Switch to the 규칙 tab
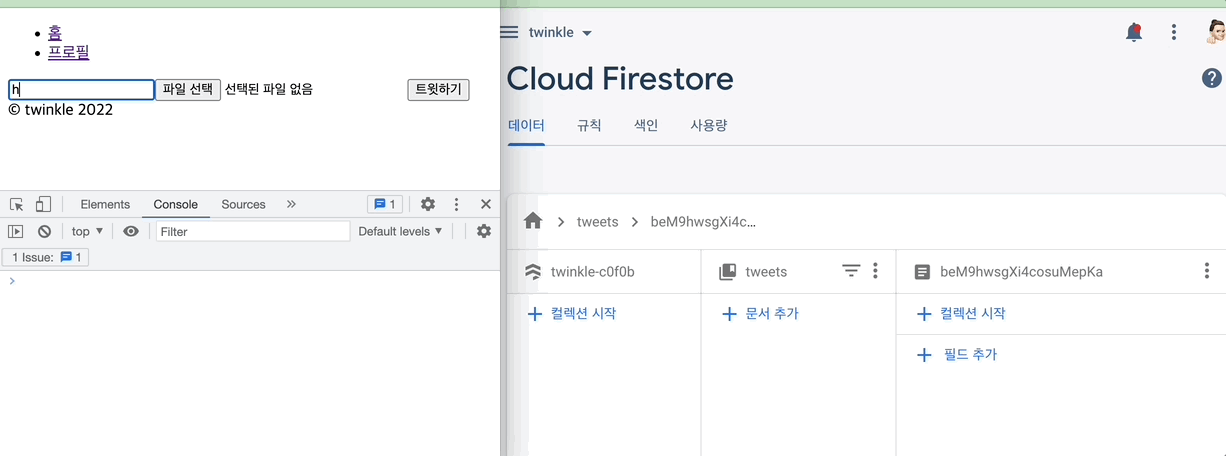 point(589,126)
